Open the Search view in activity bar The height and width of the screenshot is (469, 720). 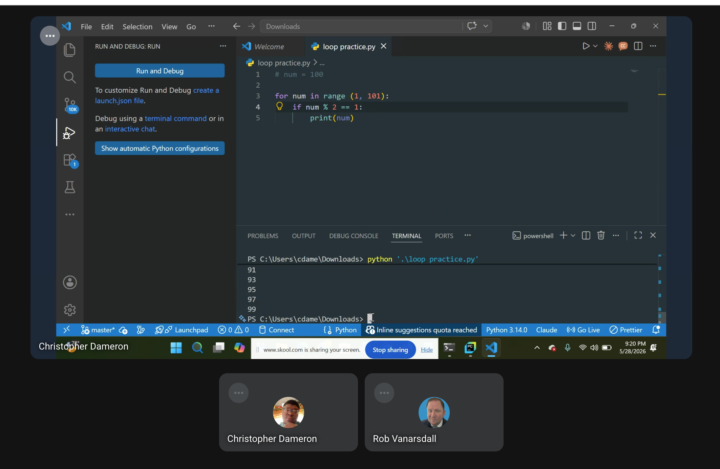(x=70, y=77)
